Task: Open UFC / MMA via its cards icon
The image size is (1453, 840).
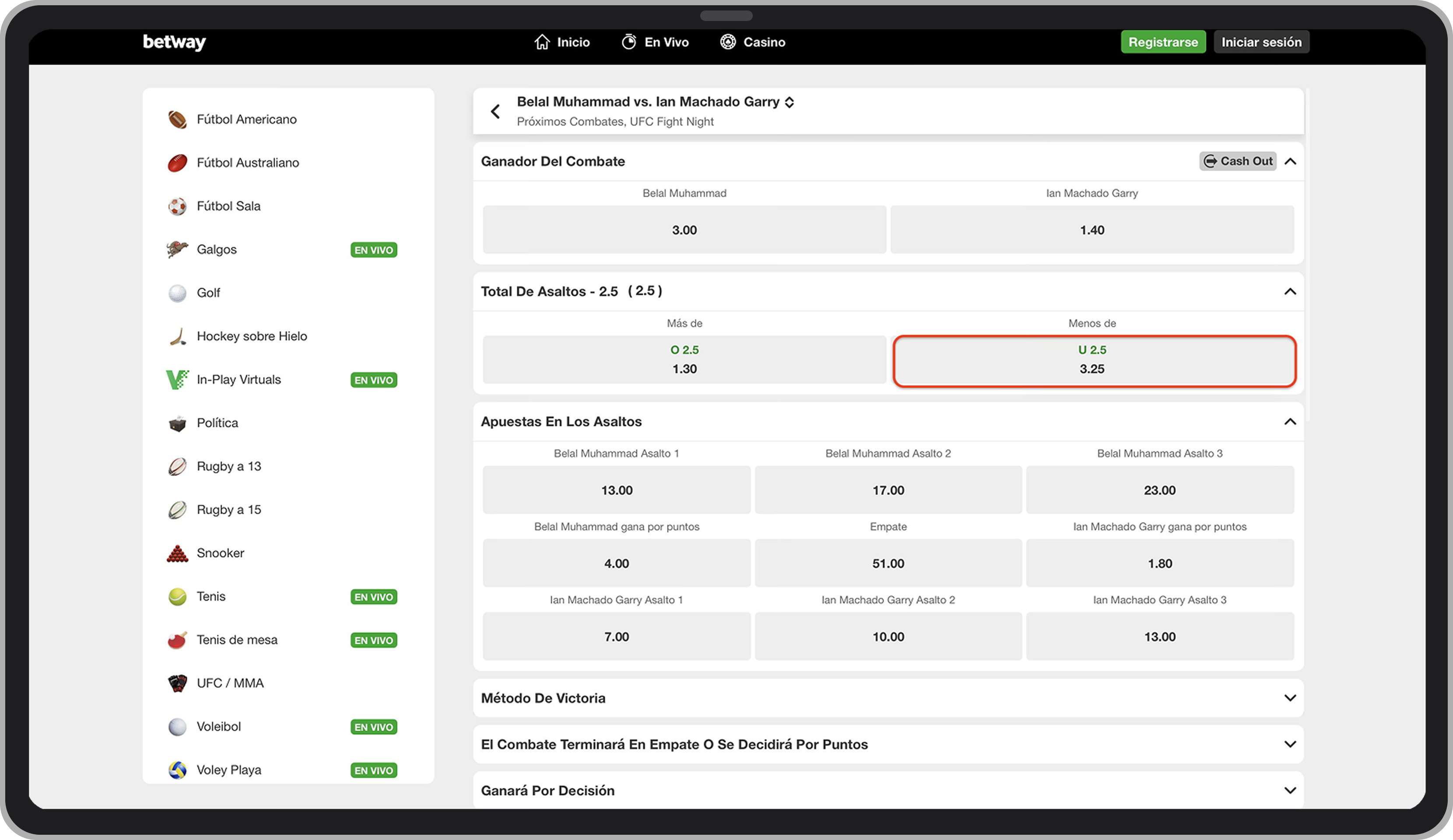Action: 177,682
